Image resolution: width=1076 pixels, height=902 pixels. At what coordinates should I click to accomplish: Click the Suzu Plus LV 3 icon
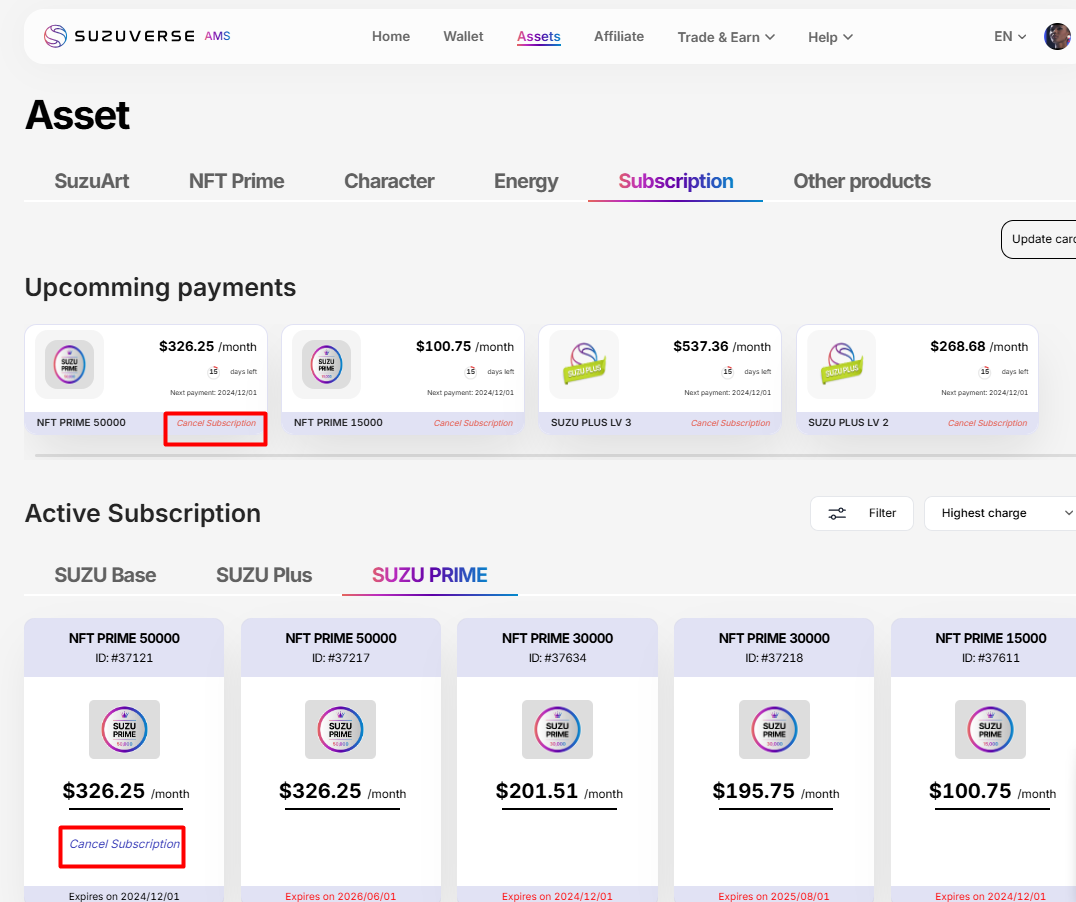pyautogui.click(x=583, y=364)
